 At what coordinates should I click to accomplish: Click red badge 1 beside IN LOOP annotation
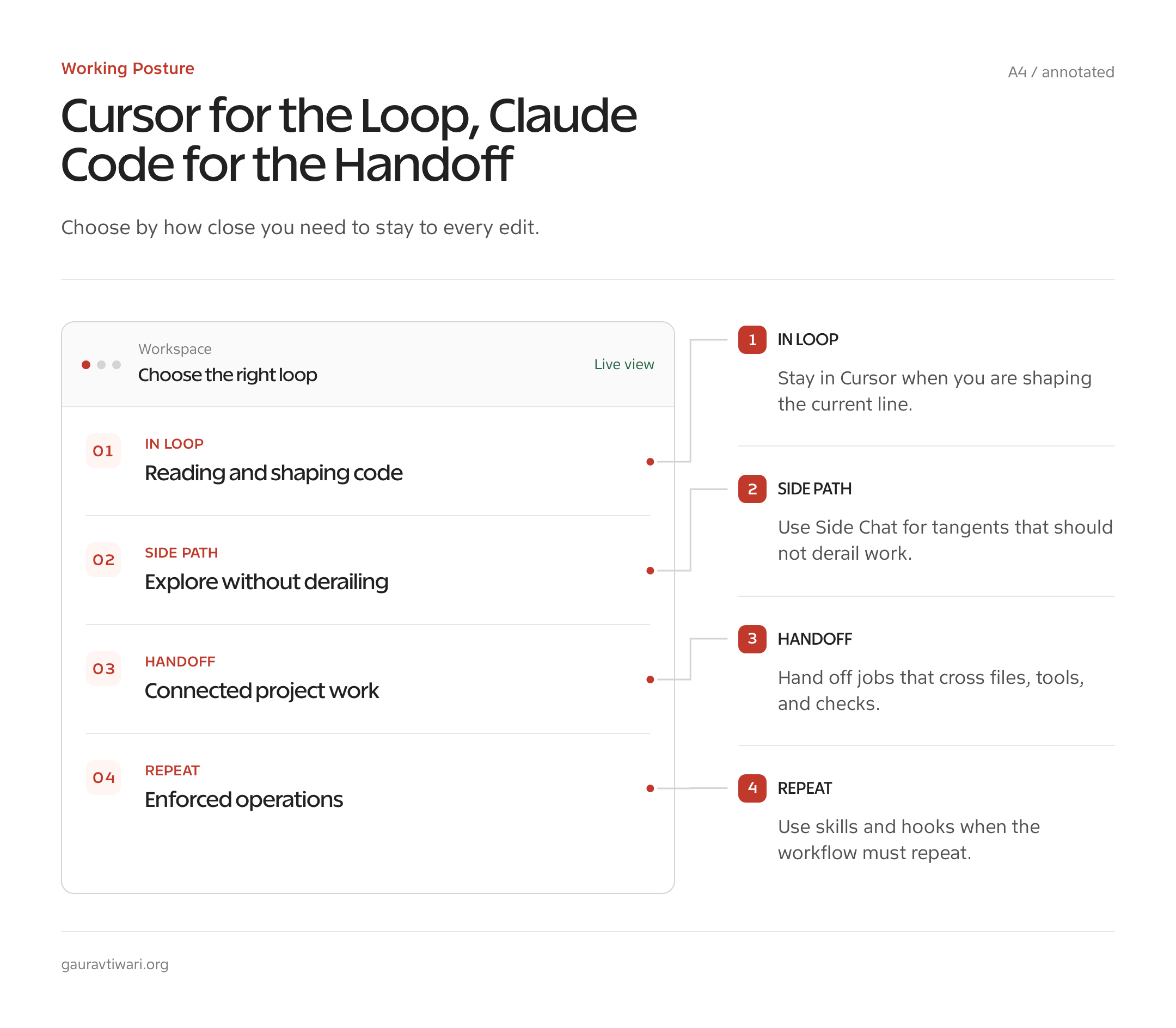(752, 340)
